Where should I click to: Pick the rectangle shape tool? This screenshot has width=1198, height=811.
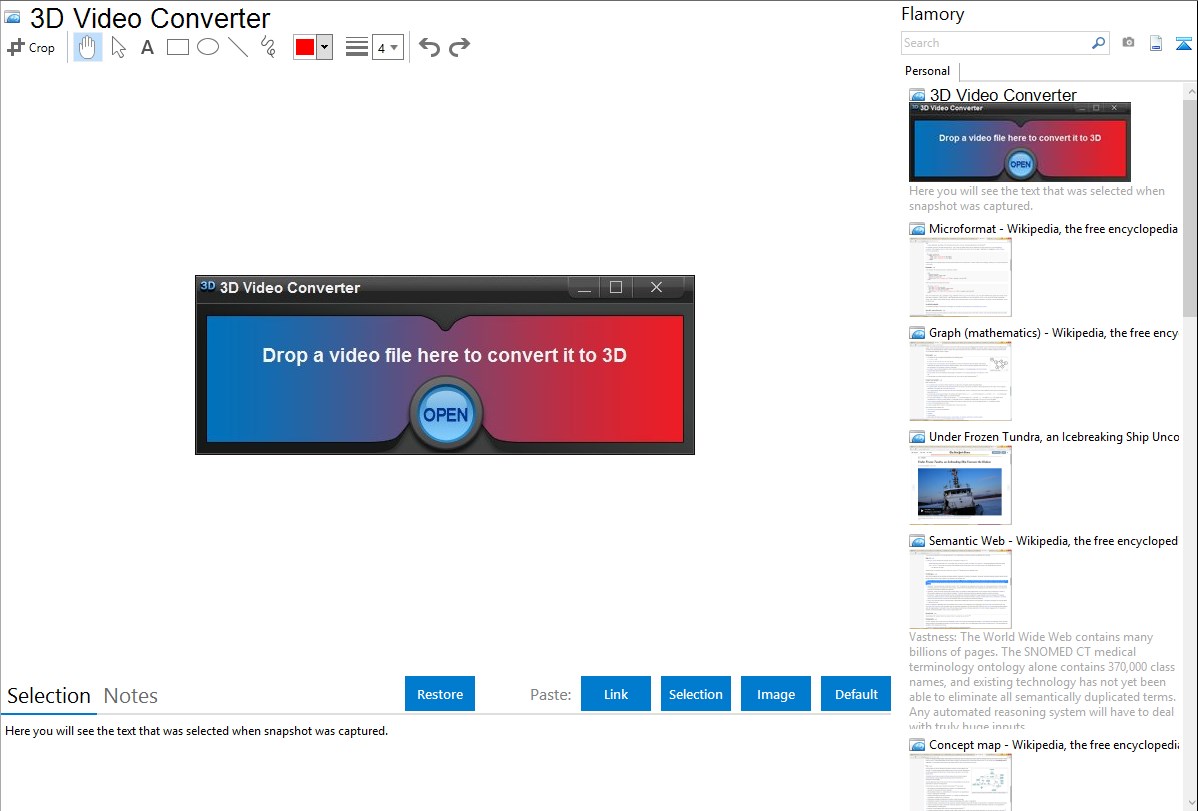coord(178,47)
